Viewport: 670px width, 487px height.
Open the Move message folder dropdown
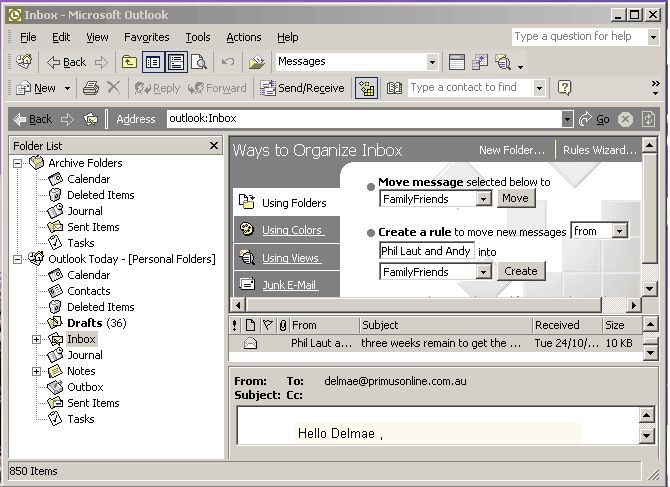pos(483,199)
